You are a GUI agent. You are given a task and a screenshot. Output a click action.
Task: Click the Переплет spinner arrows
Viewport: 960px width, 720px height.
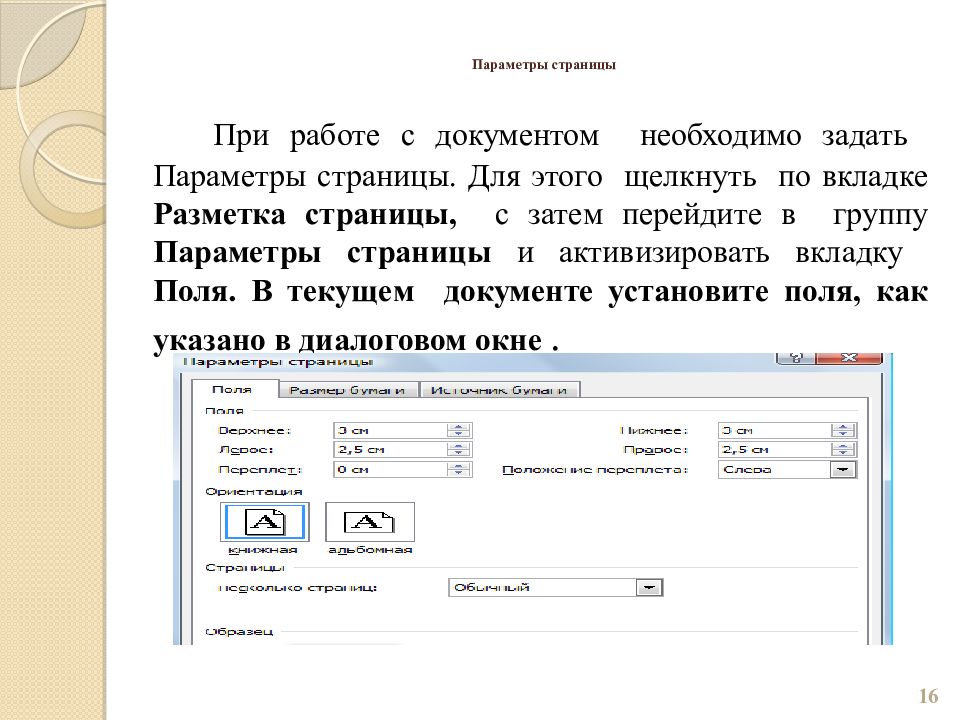459,470
